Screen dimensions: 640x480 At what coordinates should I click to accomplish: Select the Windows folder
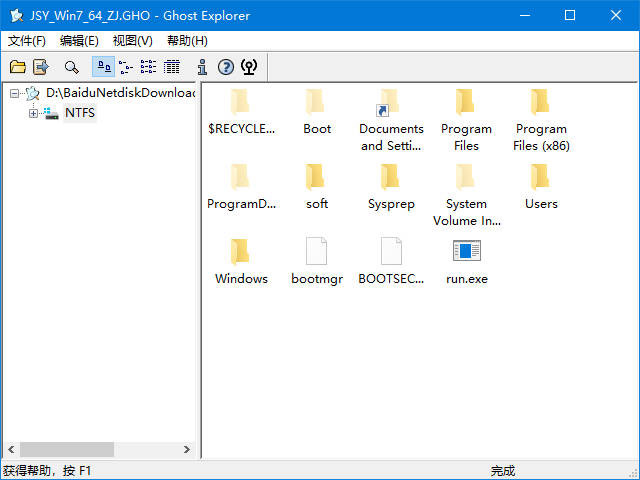tap(241, 262)
